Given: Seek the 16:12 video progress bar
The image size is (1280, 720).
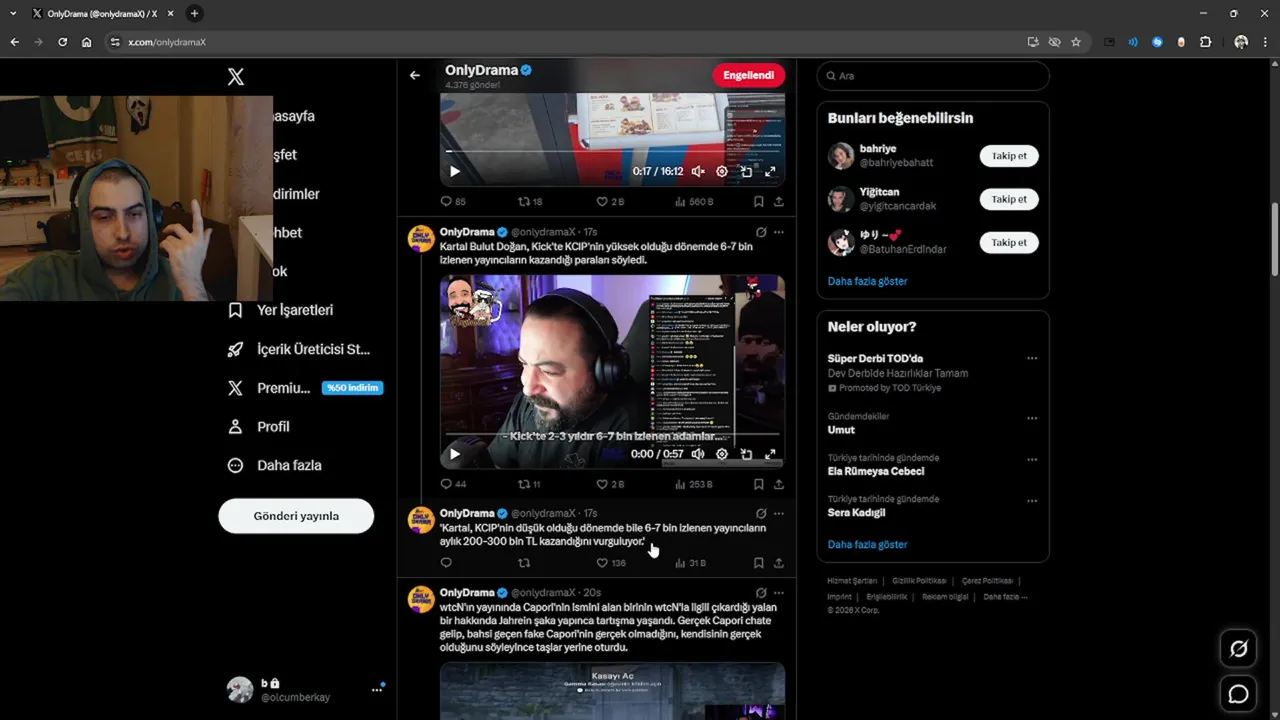Looking at the screenshot, I should tap(612, 152).
